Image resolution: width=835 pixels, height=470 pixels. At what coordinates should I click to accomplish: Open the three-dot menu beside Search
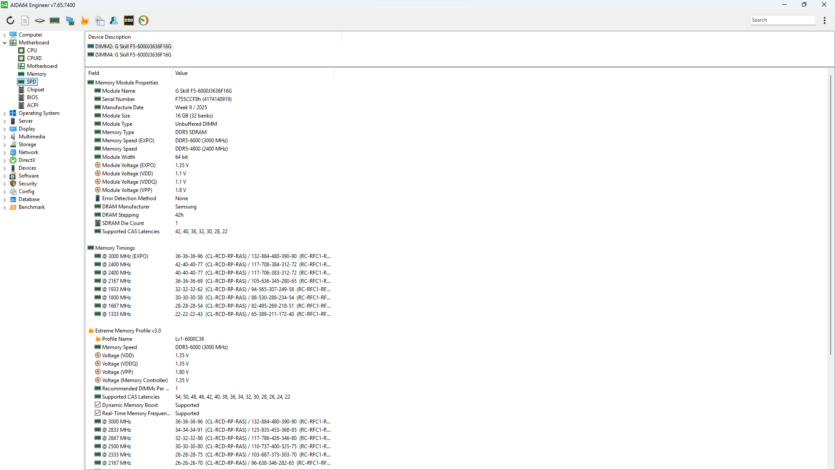824,20
